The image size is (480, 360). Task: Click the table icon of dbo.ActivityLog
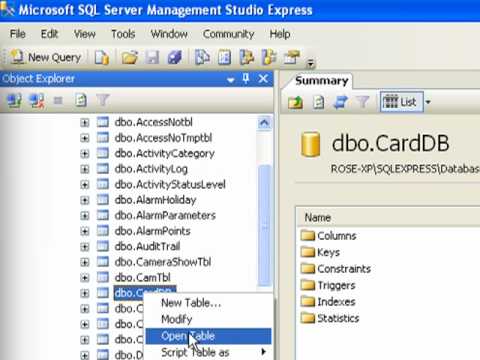click(x=103, y=169)
